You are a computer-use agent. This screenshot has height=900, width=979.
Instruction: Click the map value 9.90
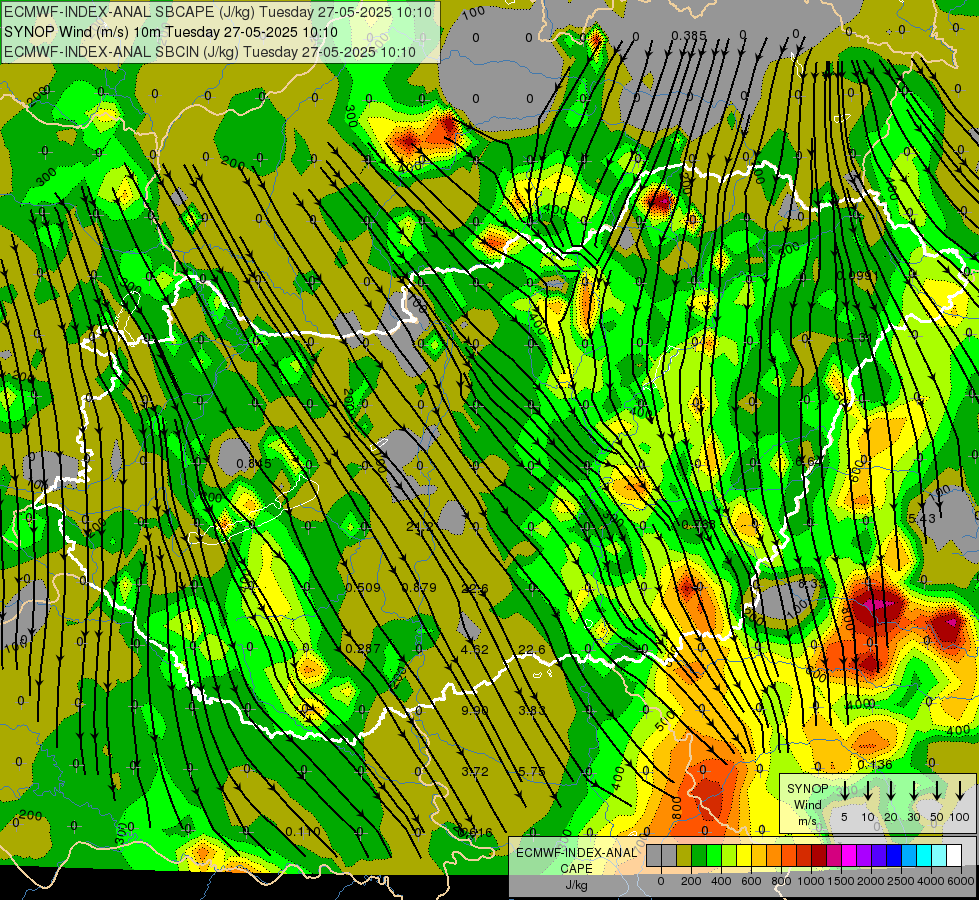[475, 710]
